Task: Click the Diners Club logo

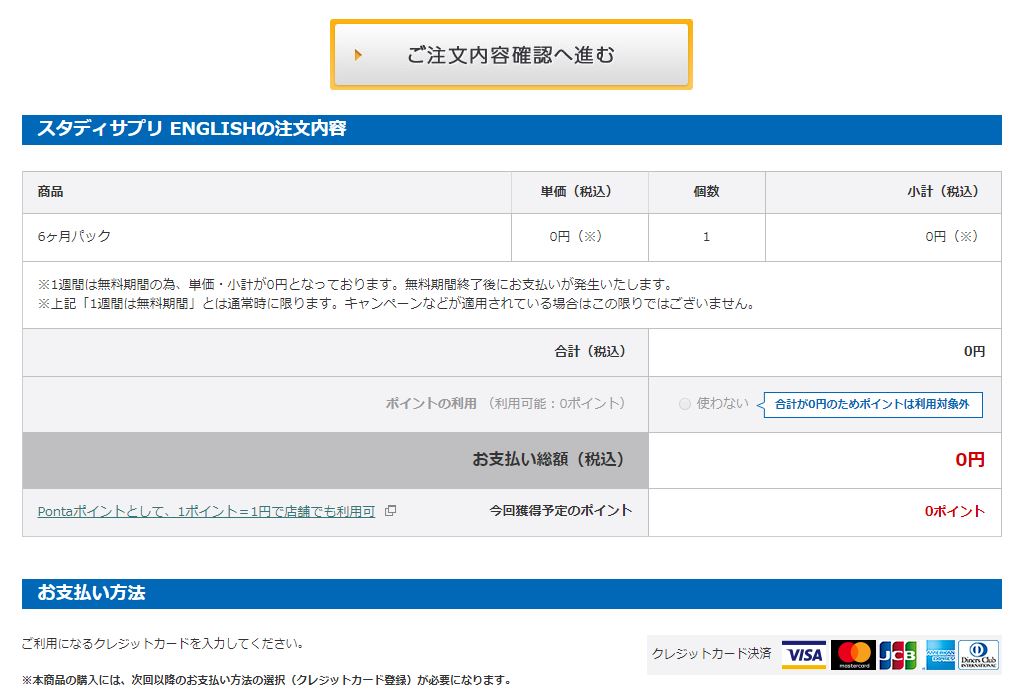Action: point(978,655)
